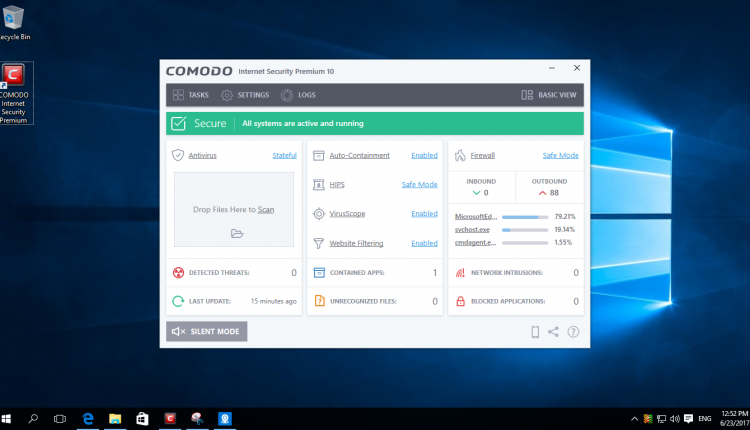The image size is (750, 430).
Task: Open Task View on taskbar
Action: 60,419
